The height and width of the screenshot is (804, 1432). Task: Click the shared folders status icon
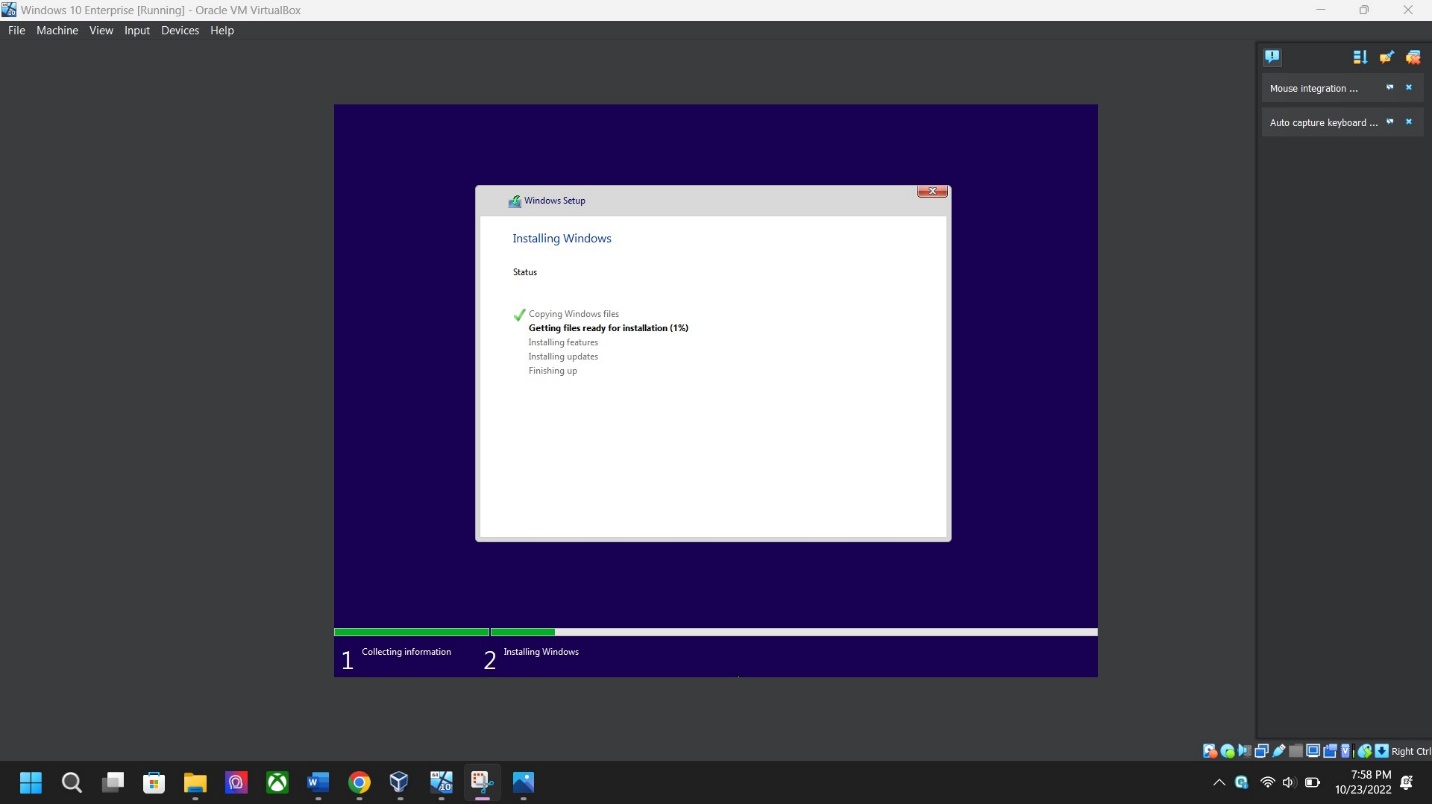pyautogui.click(x=1296, y=751)
